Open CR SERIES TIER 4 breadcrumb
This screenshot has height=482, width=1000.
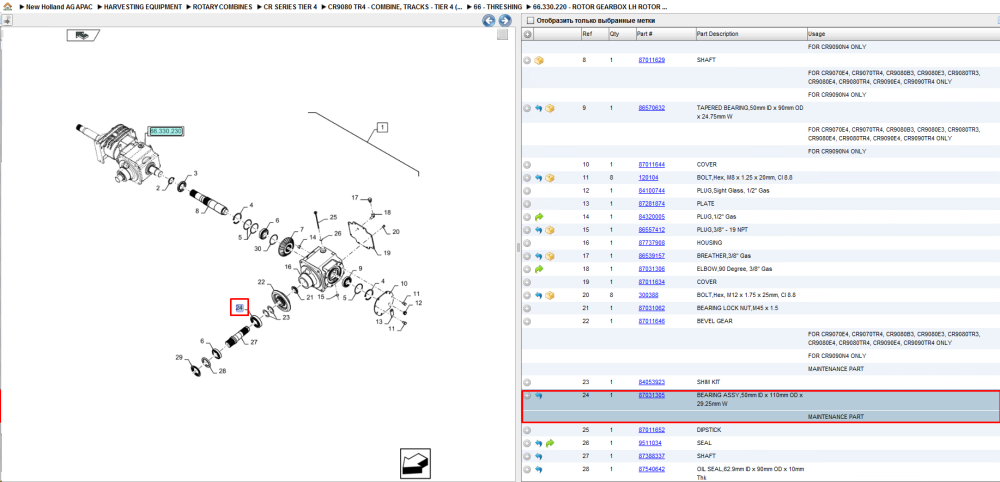click(290, 6)
